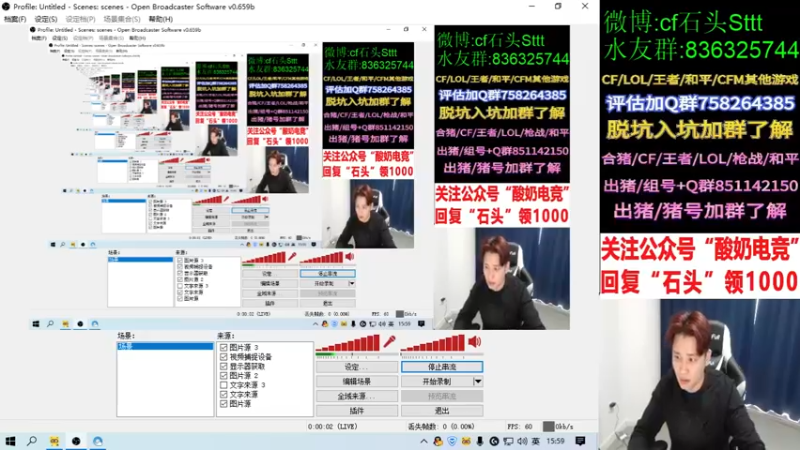The image size is (800, 450).
Task: Open the blue shield tray icon
Action: (x=452, y=441)
